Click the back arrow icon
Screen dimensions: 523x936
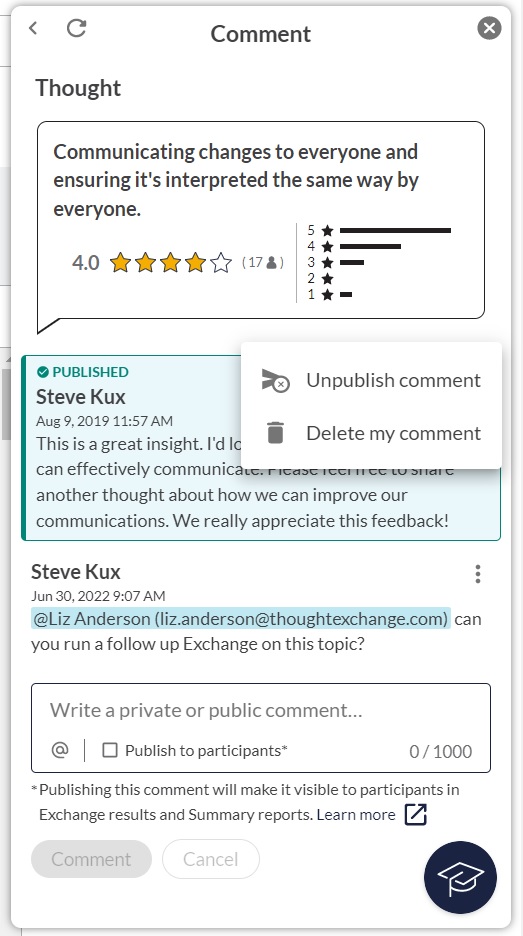point(33,27)
